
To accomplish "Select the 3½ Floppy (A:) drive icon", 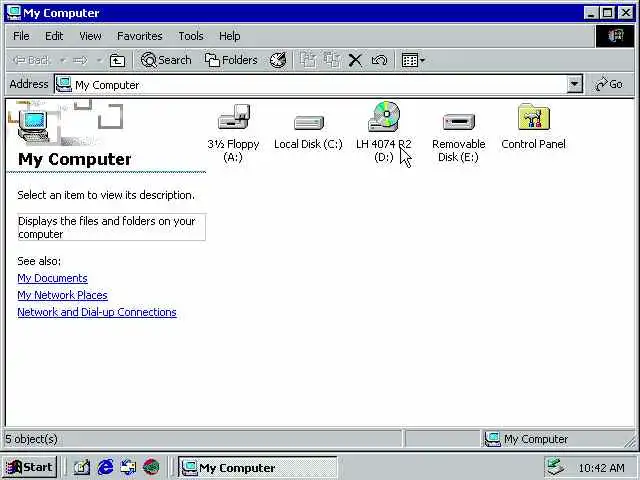I will tap(233, 118).
